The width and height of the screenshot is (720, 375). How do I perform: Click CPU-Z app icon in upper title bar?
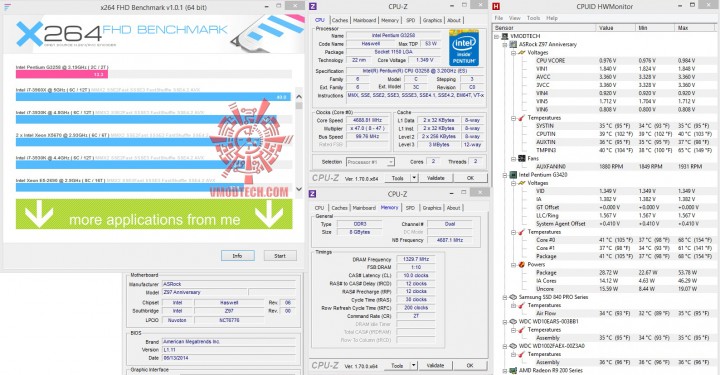(313, 6)
